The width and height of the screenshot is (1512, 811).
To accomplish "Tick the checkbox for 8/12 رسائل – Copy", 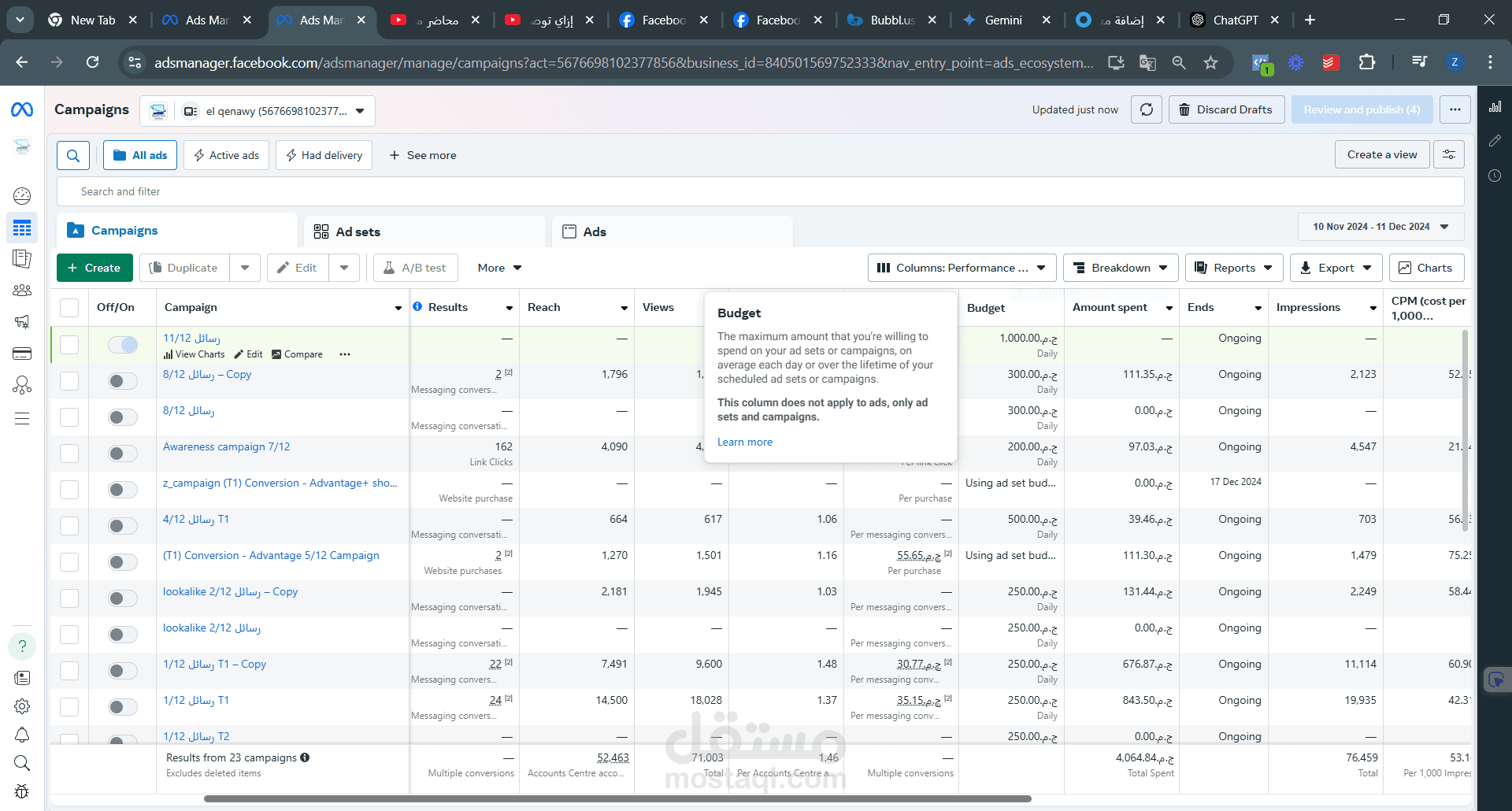I will (69, 381).
